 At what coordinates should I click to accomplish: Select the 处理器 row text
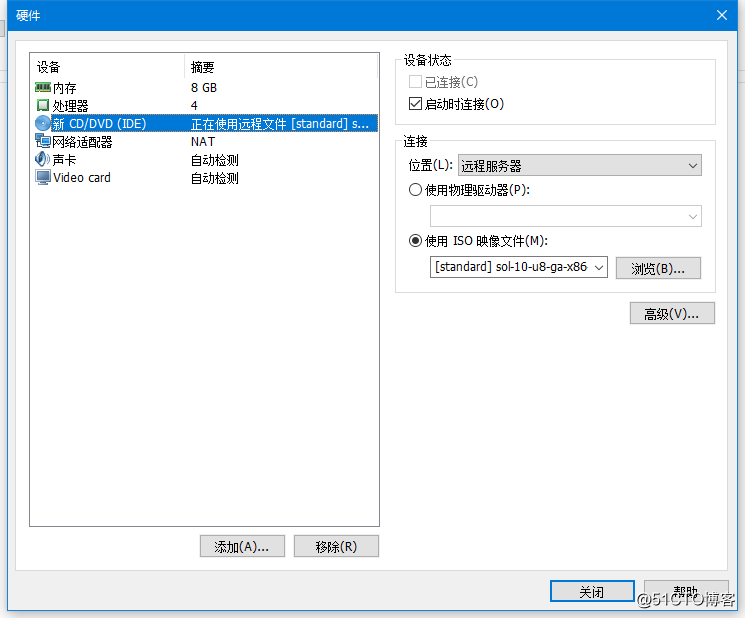click(x=70, y=105)
